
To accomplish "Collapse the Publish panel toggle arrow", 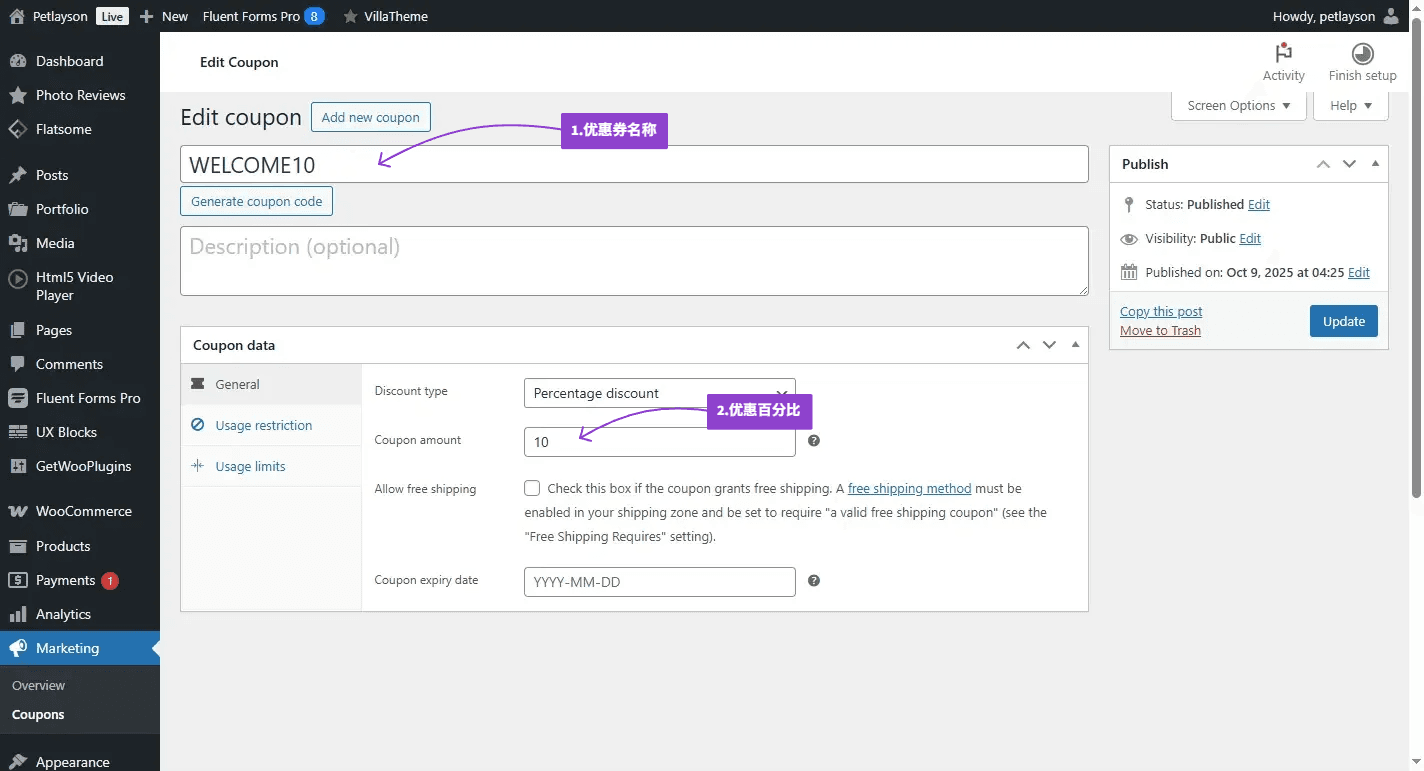I will point(1375,164).
